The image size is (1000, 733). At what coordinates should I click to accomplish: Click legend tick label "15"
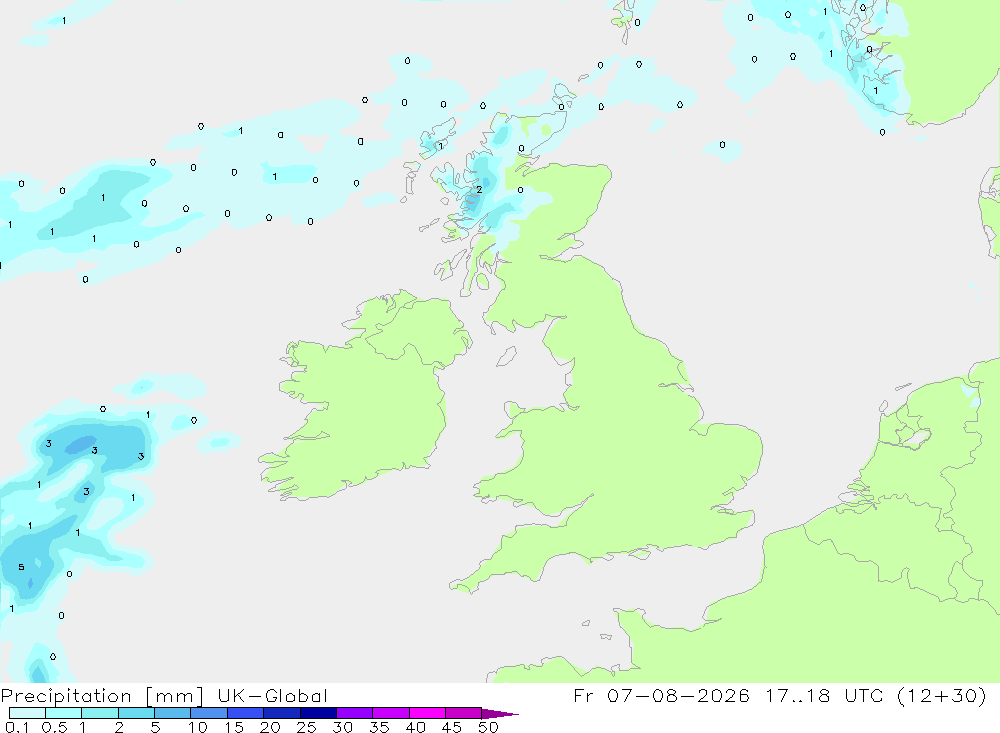point(234,727)
